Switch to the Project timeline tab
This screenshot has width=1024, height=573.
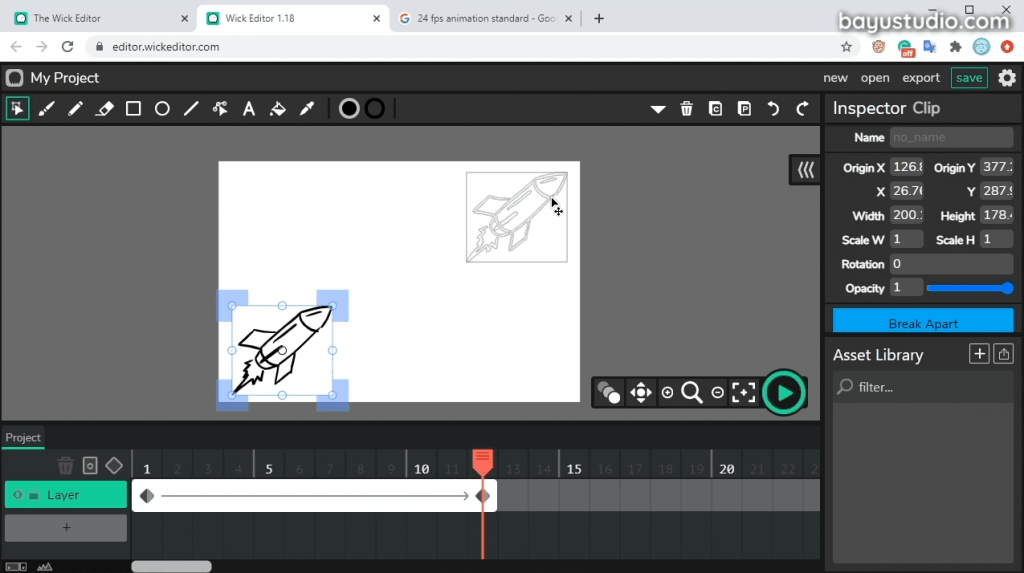tap(23, 438)
